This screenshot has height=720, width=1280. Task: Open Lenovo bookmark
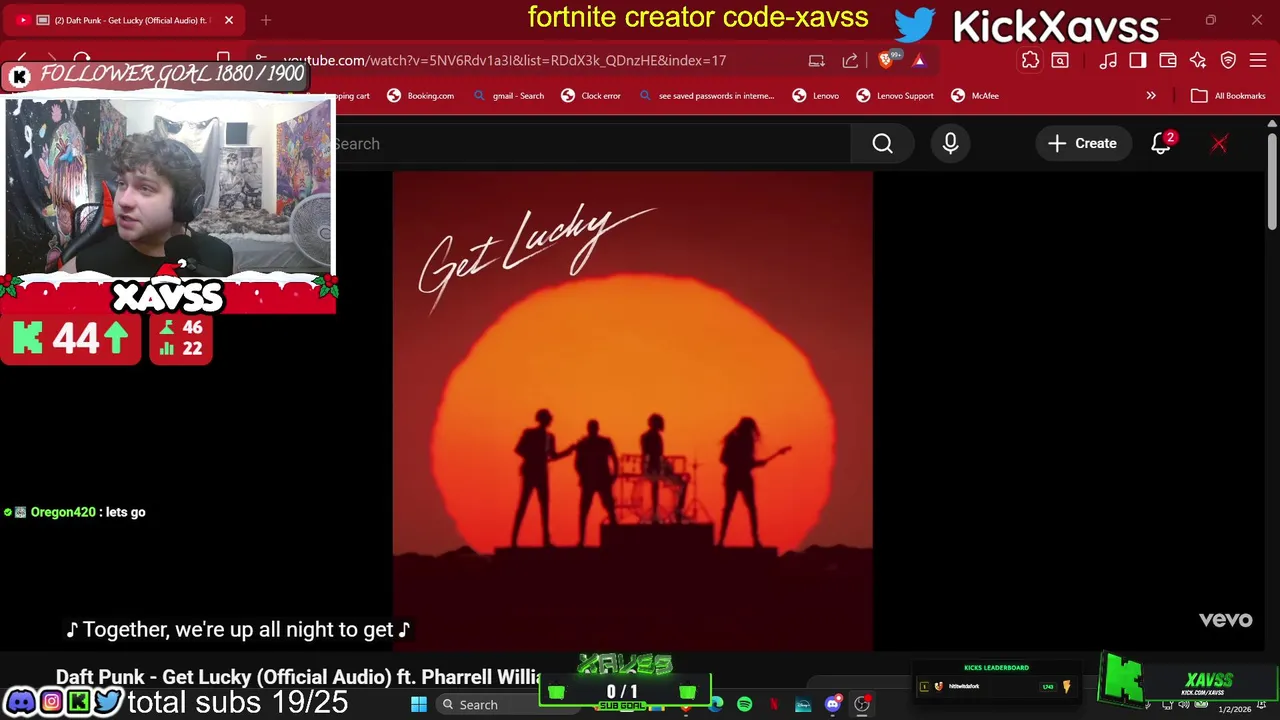click(x=816, y=96)
